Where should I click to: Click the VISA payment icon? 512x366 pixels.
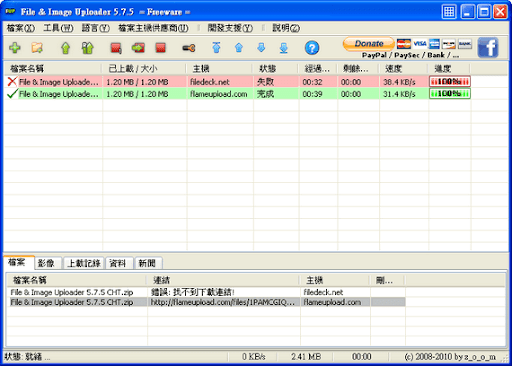[420, 44]
